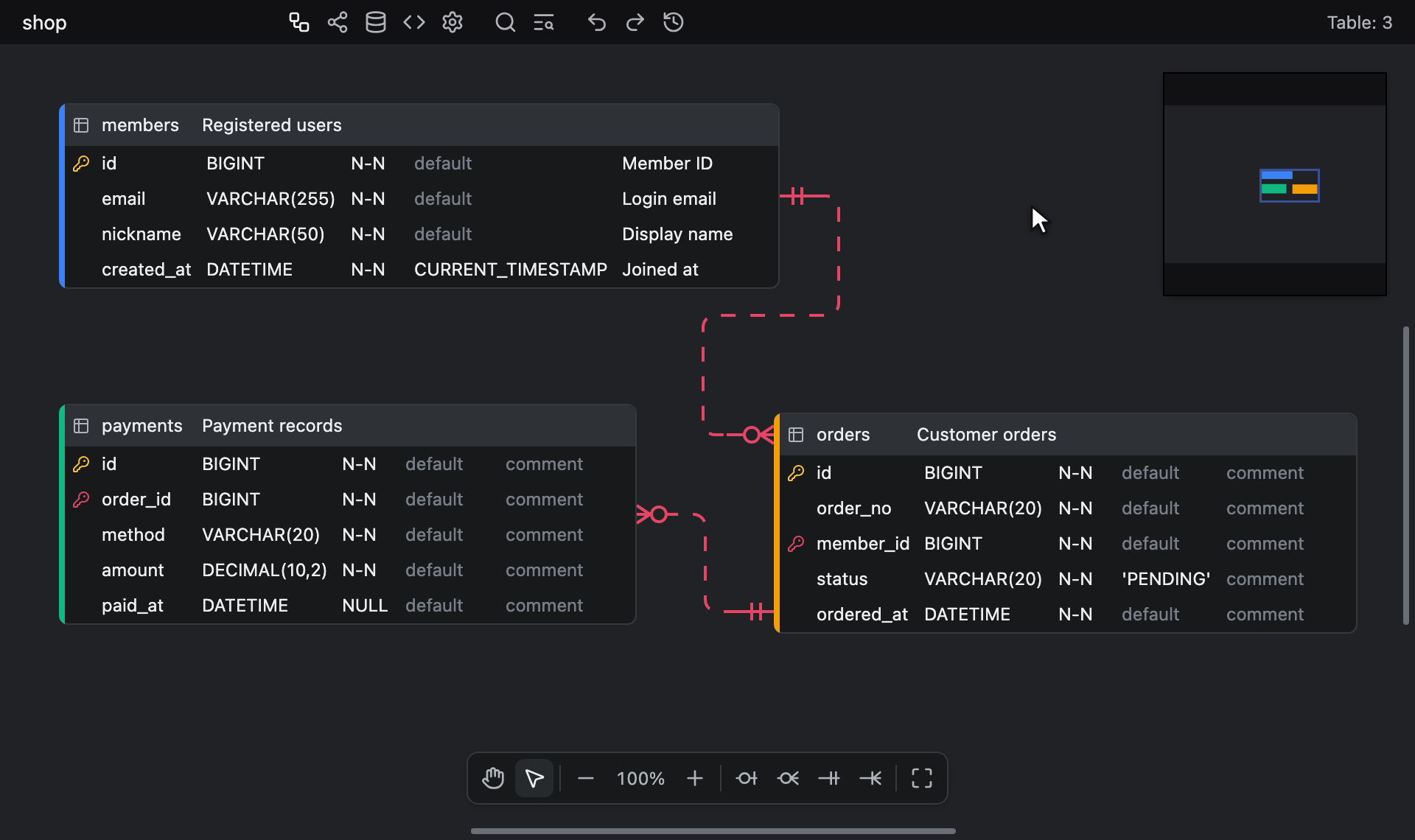Click the share icon in top toolbar
The height and width of the screenshot is (840, 1415).
click(338, 22)
